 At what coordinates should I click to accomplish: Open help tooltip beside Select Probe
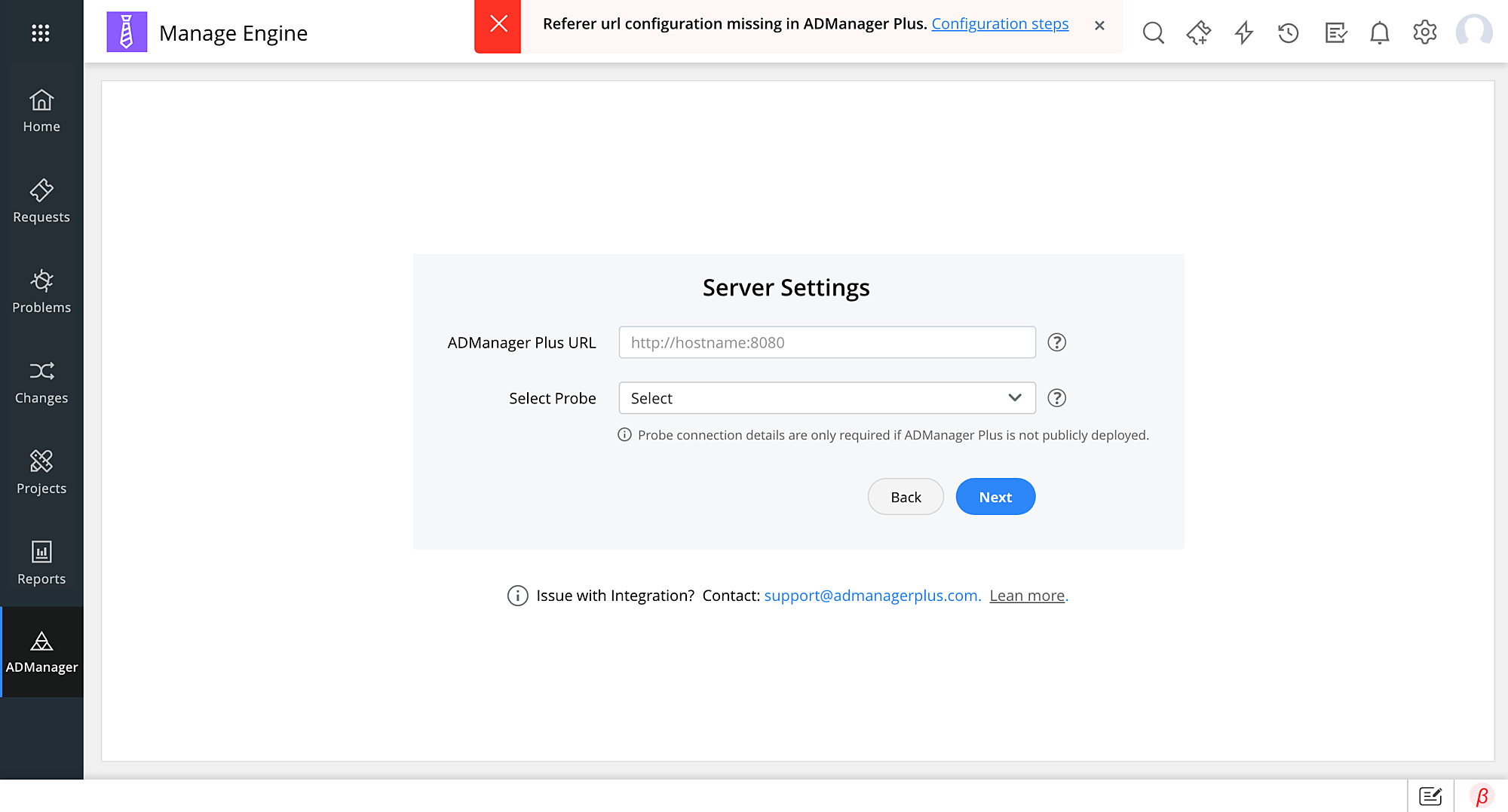click(x=1056, y=398)
